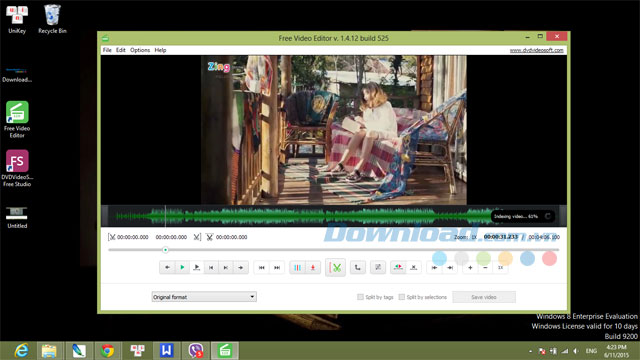Click the rotate video arrow button
This screenshot has width=640, height=360.
tap(358, 267)
